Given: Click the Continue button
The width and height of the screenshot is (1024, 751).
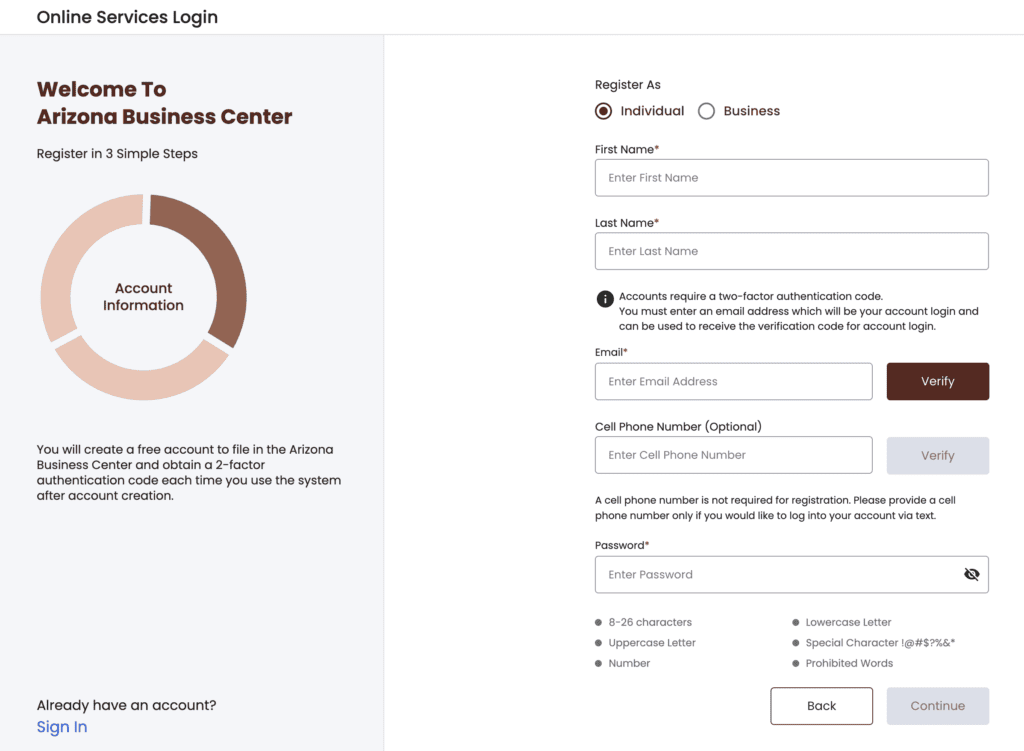Looking at the screenshot, I should (x=938, y=706).
